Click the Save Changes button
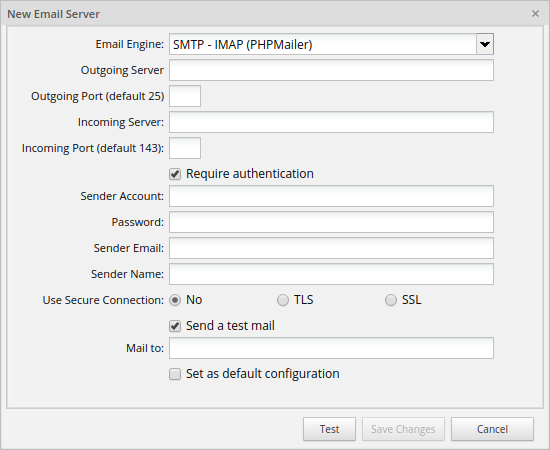This screenshot has width=550, height=450. tap(403, 429)
